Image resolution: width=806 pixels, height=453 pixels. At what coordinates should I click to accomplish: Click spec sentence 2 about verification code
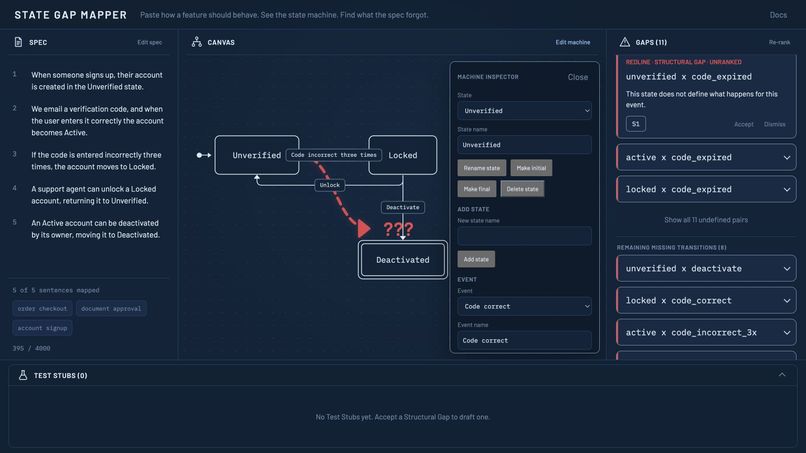pos(97,121)
